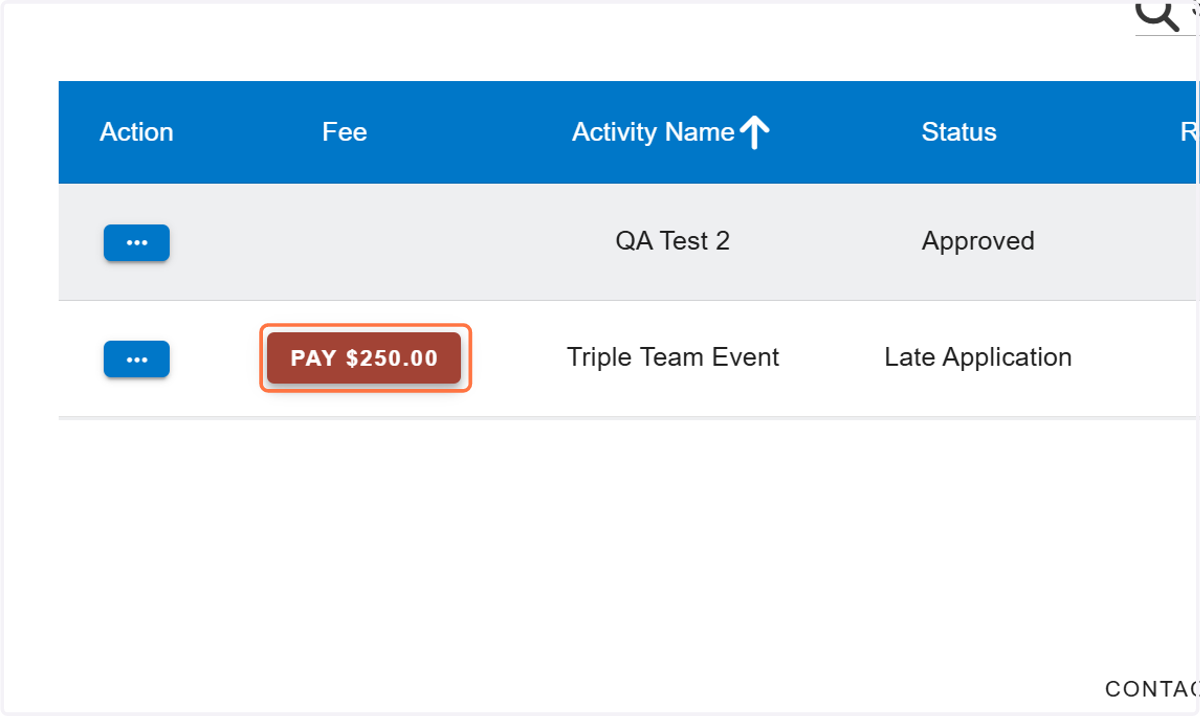Click the Fee column header

point(344,132)
